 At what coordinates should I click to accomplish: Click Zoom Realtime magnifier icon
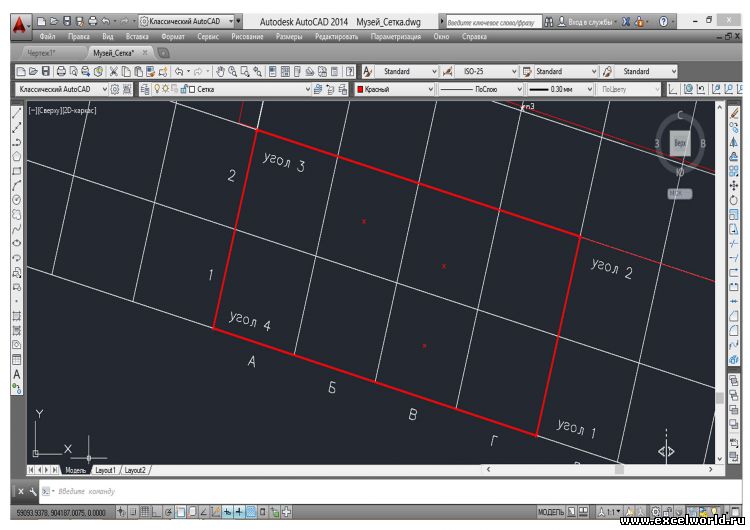coord(232,72)
